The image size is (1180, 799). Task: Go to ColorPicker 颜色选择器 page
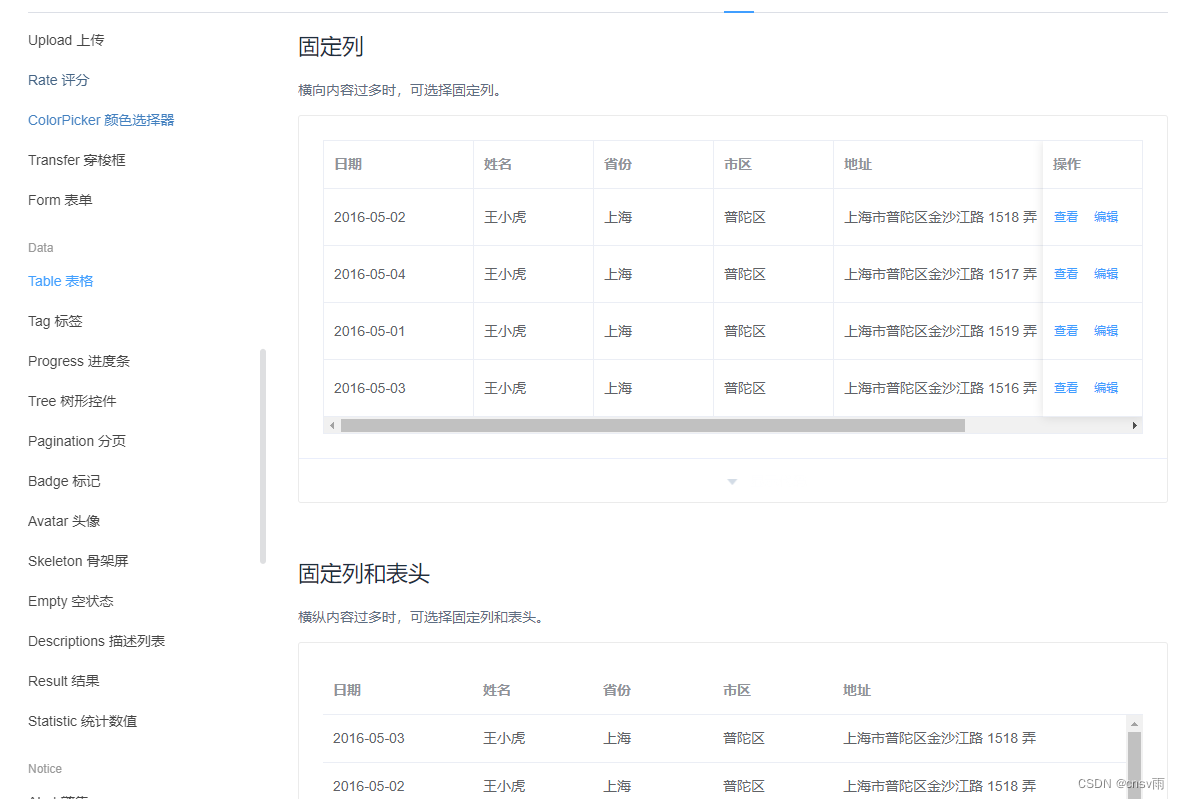(101, 120)
